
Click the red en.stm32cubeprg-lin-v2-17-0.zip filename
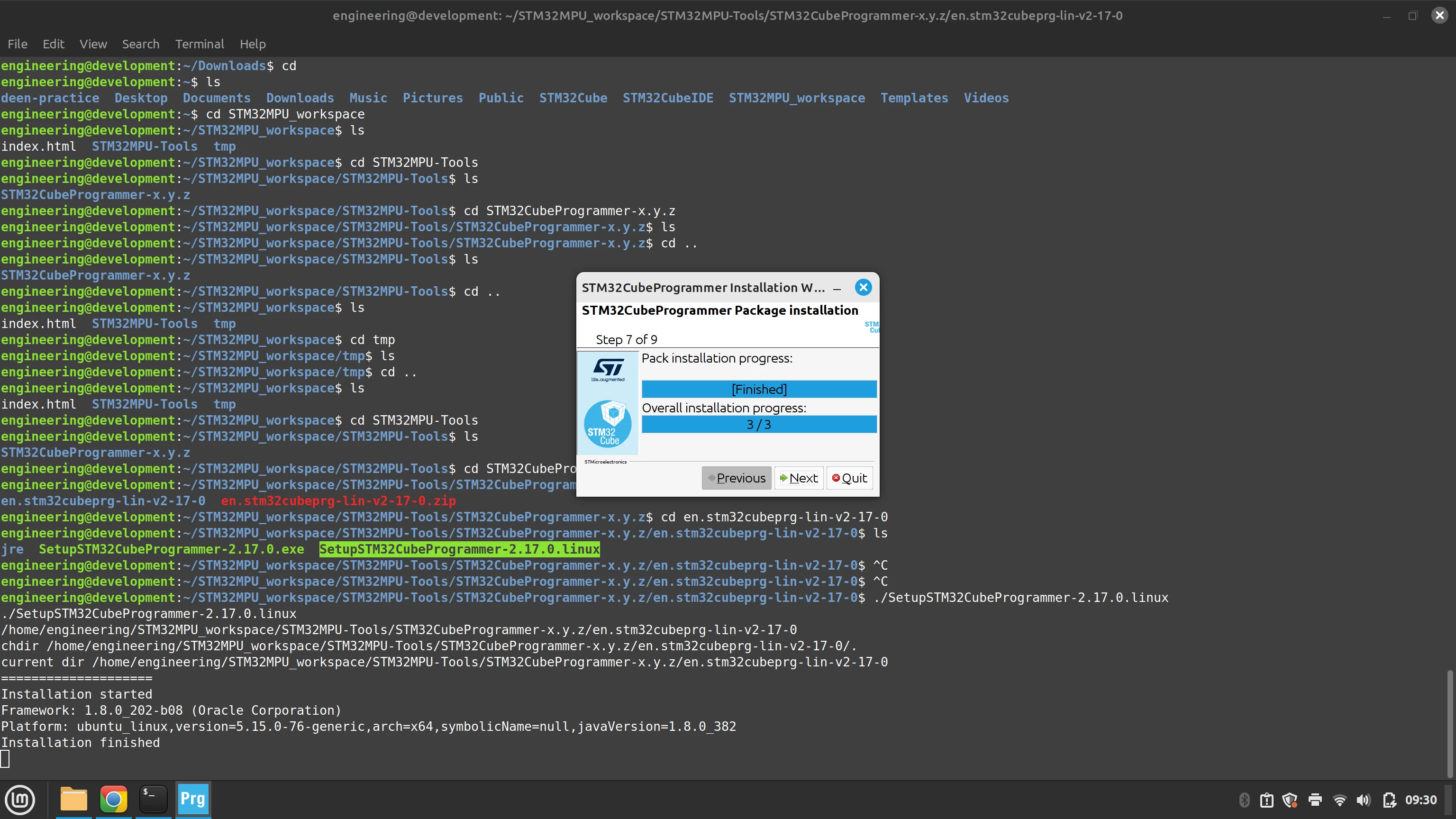338,501
